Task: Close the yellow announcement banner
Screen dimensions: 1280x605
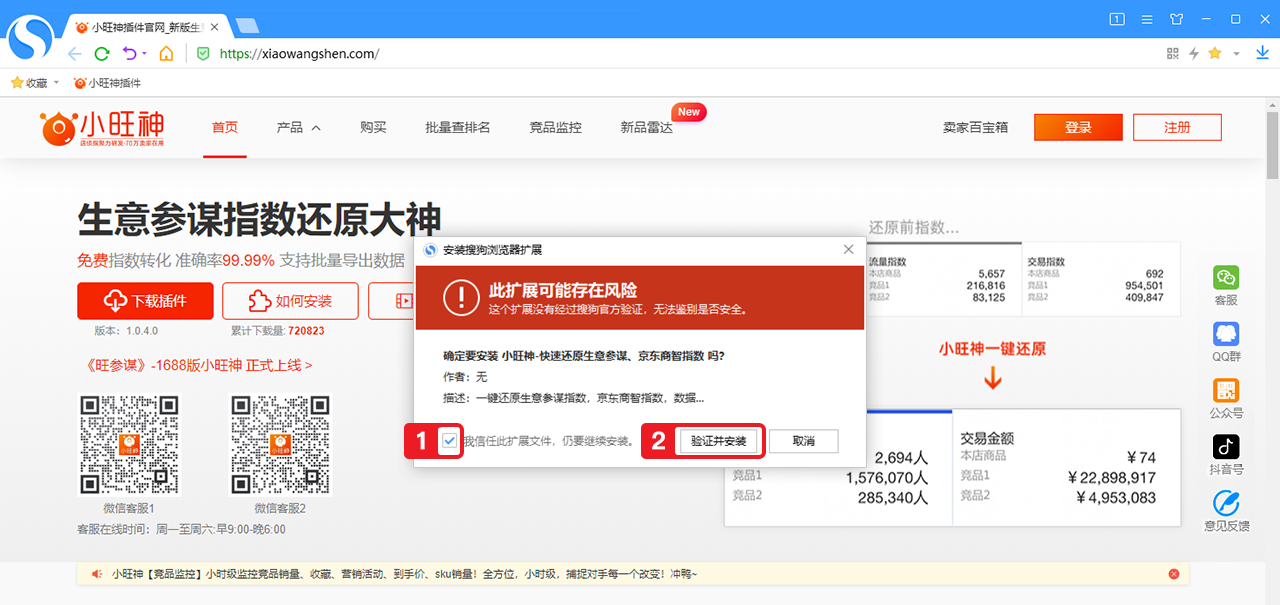Action: 1173,574
